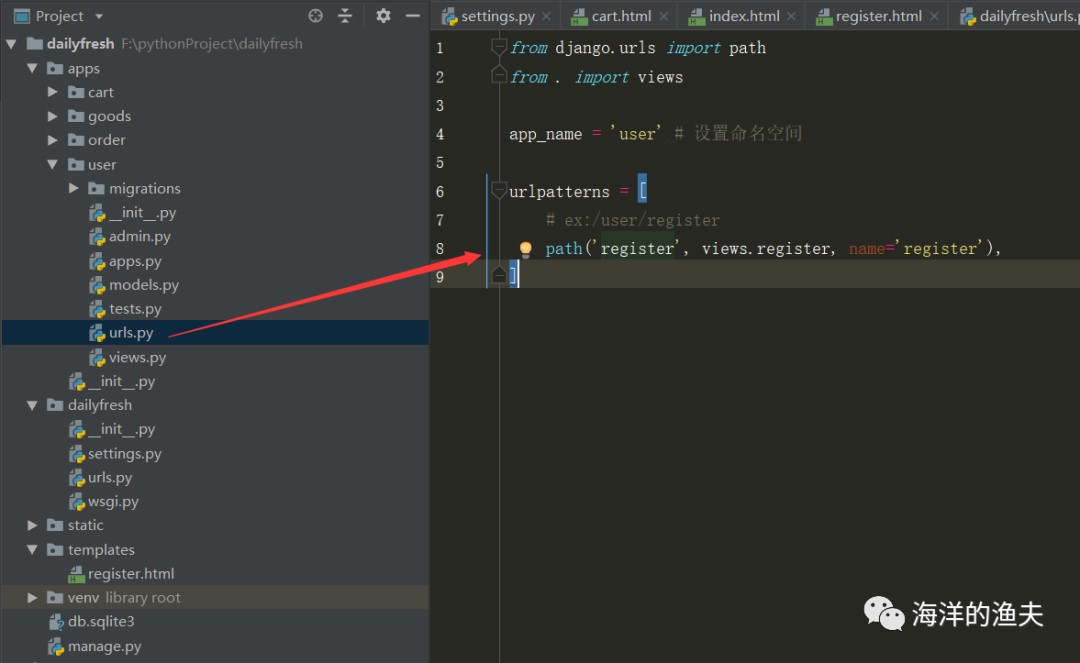This screenshot has width=1080, height=663.
Task: Click the wsgi.py Python file icon
Action: pyautogui.click(x=76, y=502)
